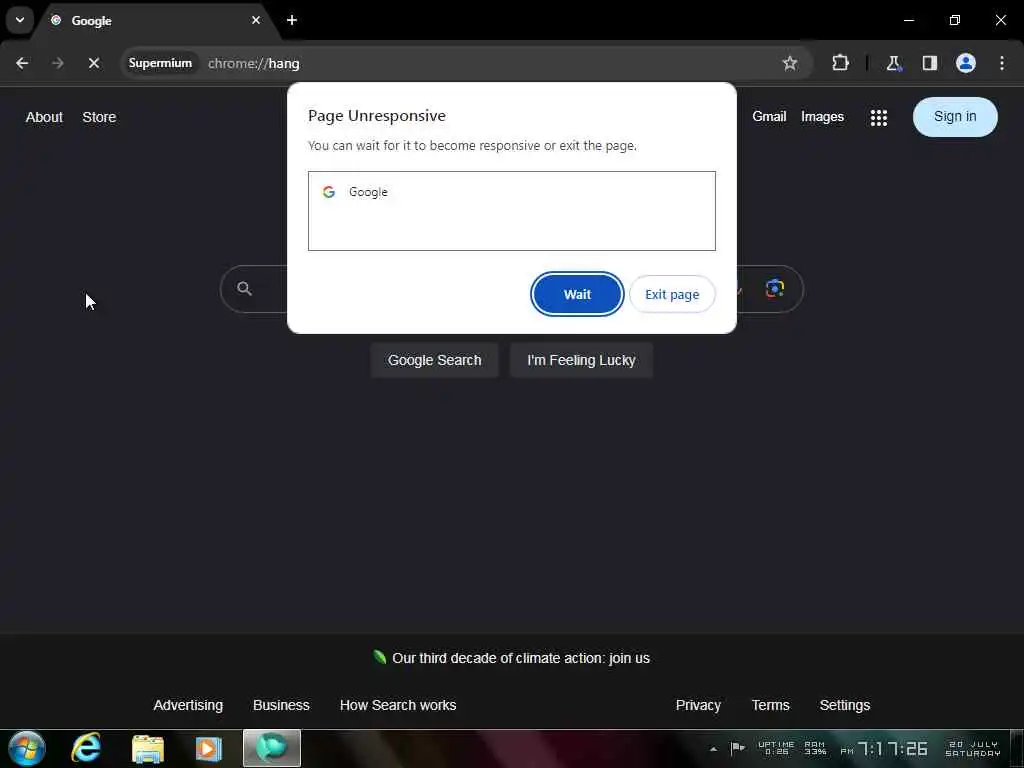Image resolution: width=1024 pixels, height=768 pixels.
Task: Click the Sign in button
Action: (x=955, y=117)
